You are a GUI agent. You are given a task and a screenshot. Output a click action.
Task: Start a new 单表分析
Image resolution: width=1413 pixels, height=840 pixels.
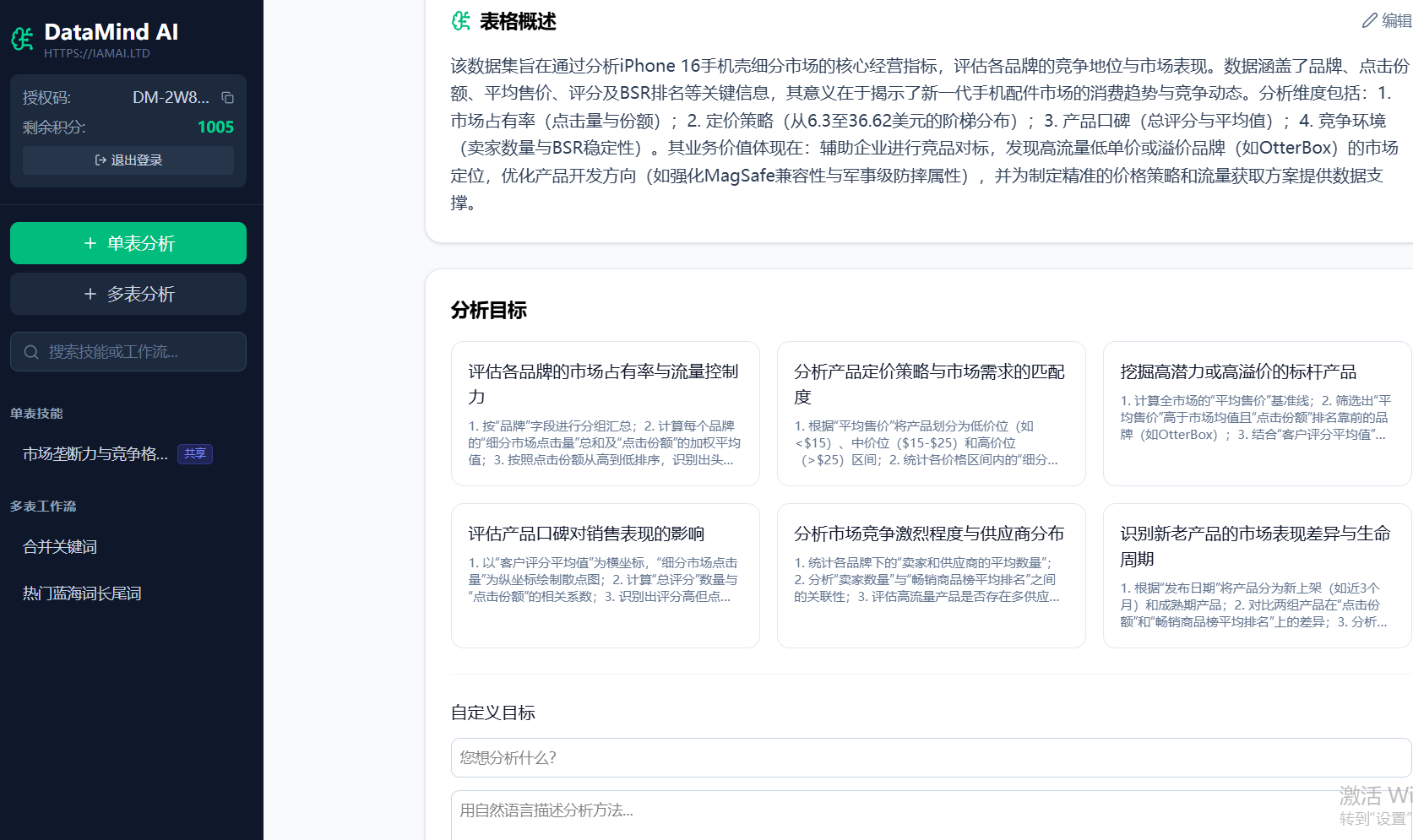tap(128, 243)
